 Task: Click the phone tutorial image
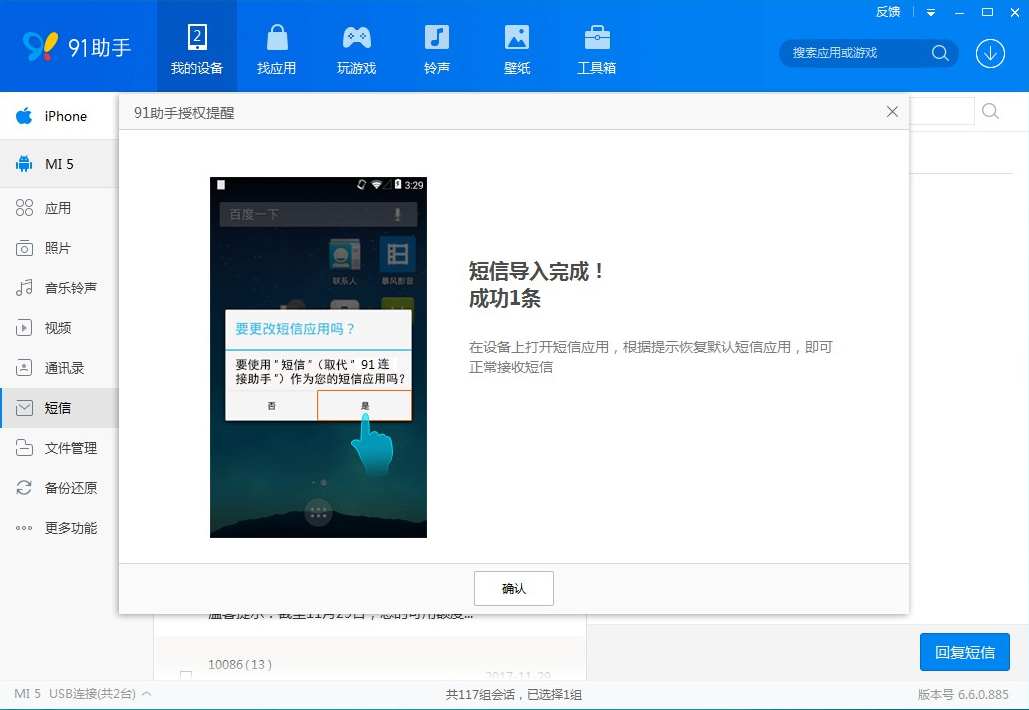pos(318,358)
